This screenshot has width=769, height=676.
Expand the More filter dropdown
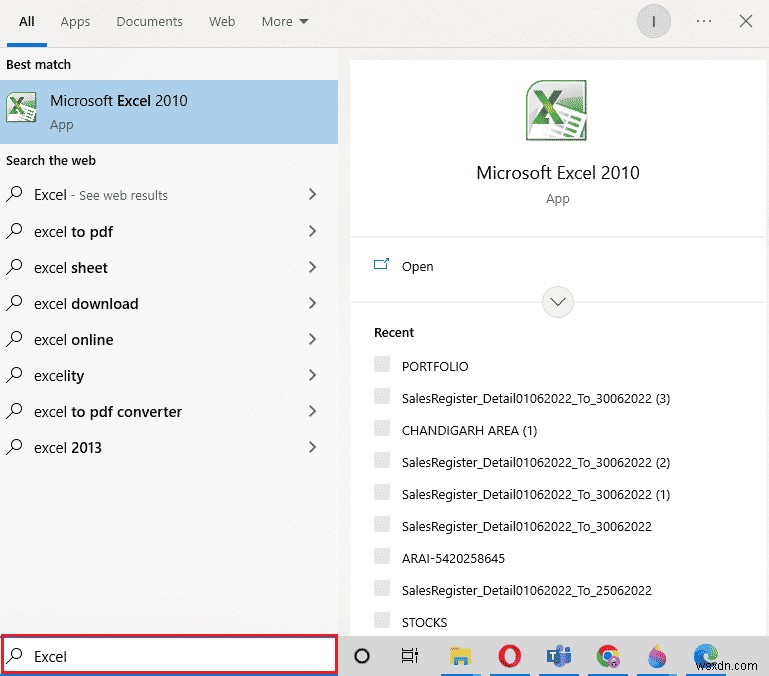coord(285,21)
